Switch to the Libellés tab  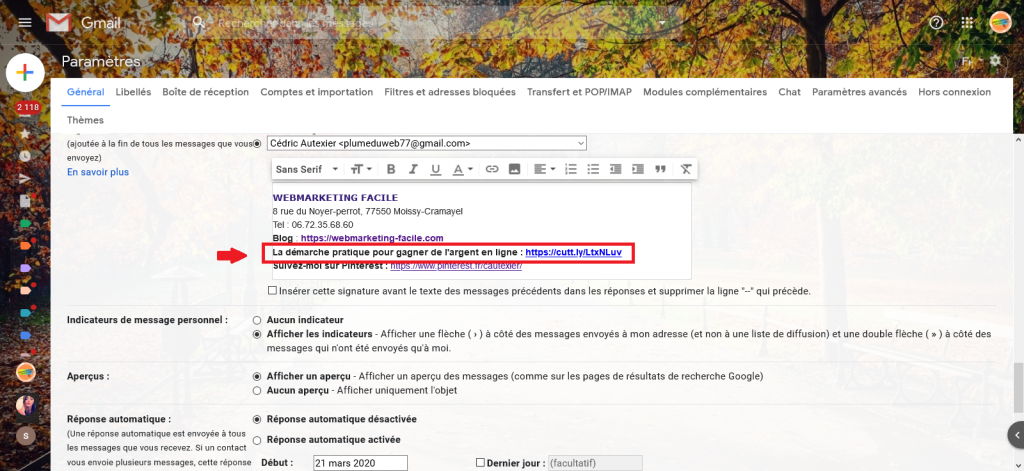[x=133, y=92]
